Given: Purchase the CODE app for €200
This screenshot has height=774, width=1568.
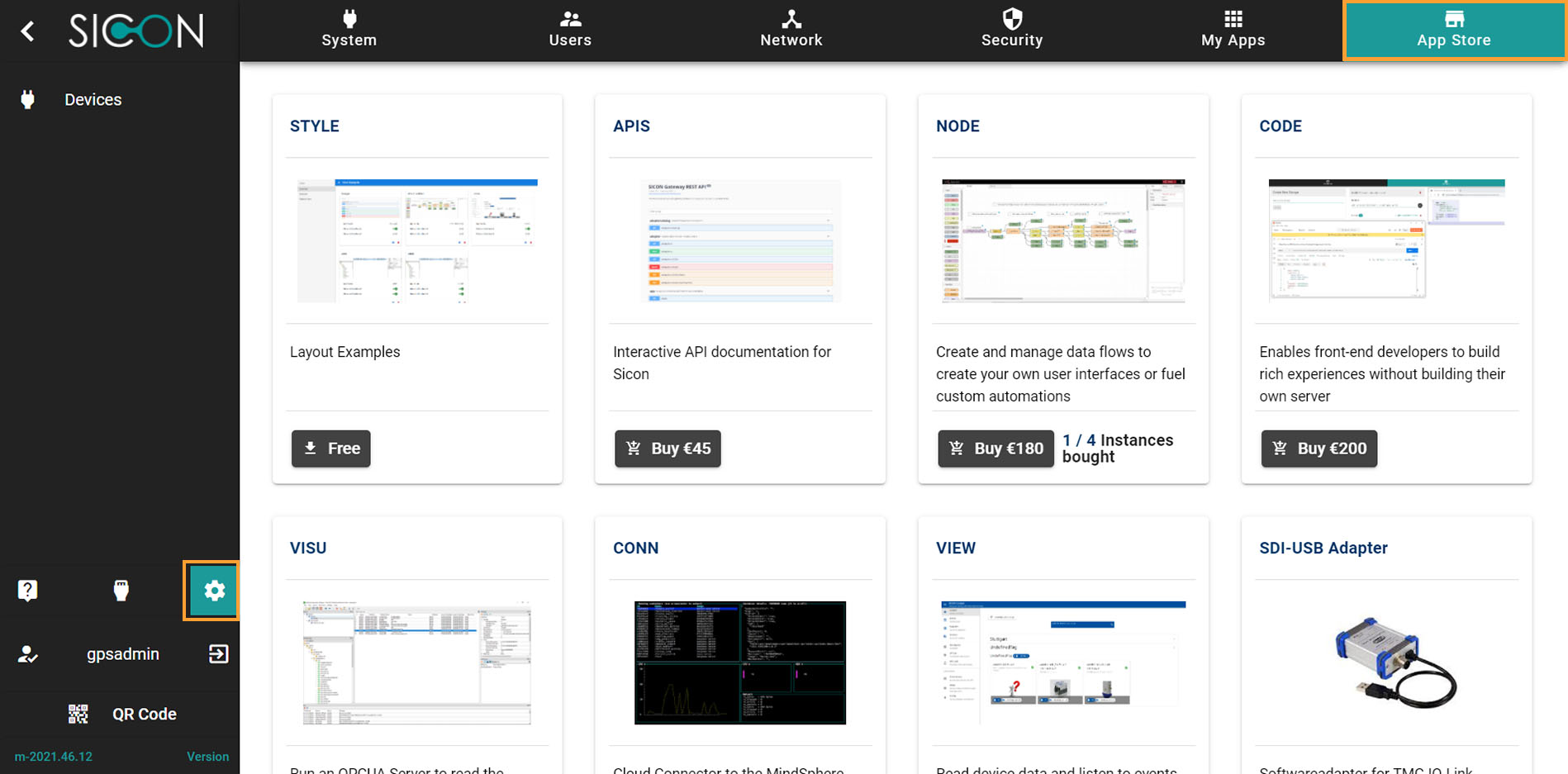Looking at the screenshot, I should pos(1319,449).
